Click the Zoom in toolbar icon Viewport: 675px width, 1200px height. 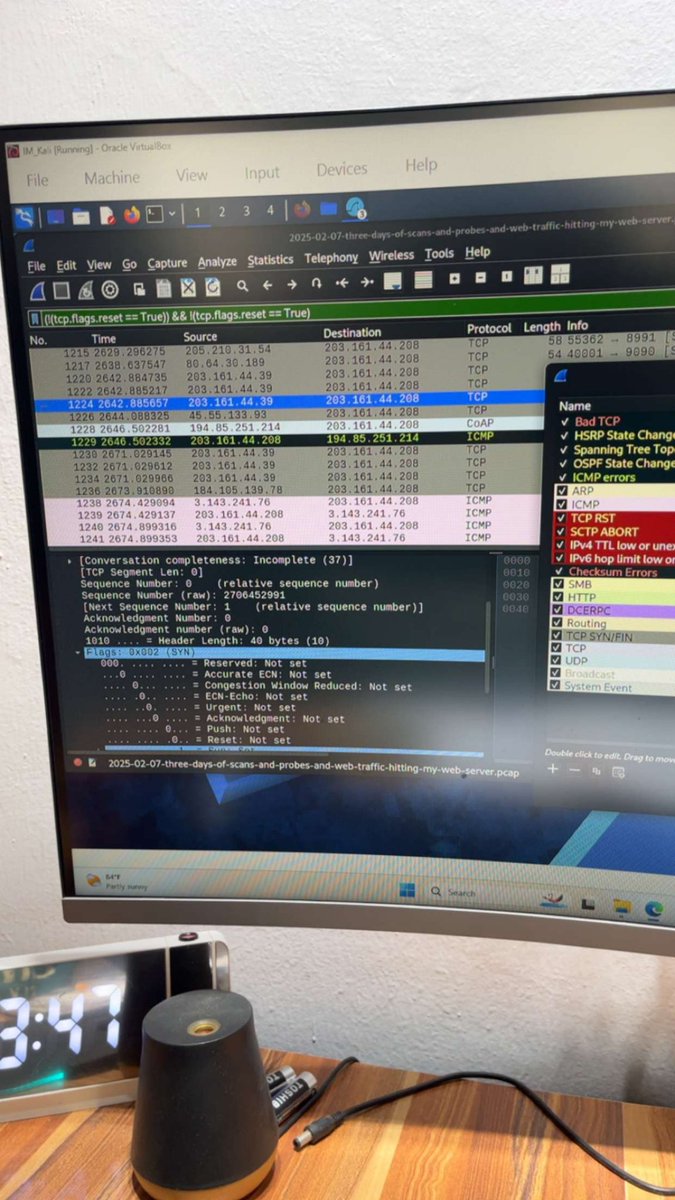coord(455,278)
